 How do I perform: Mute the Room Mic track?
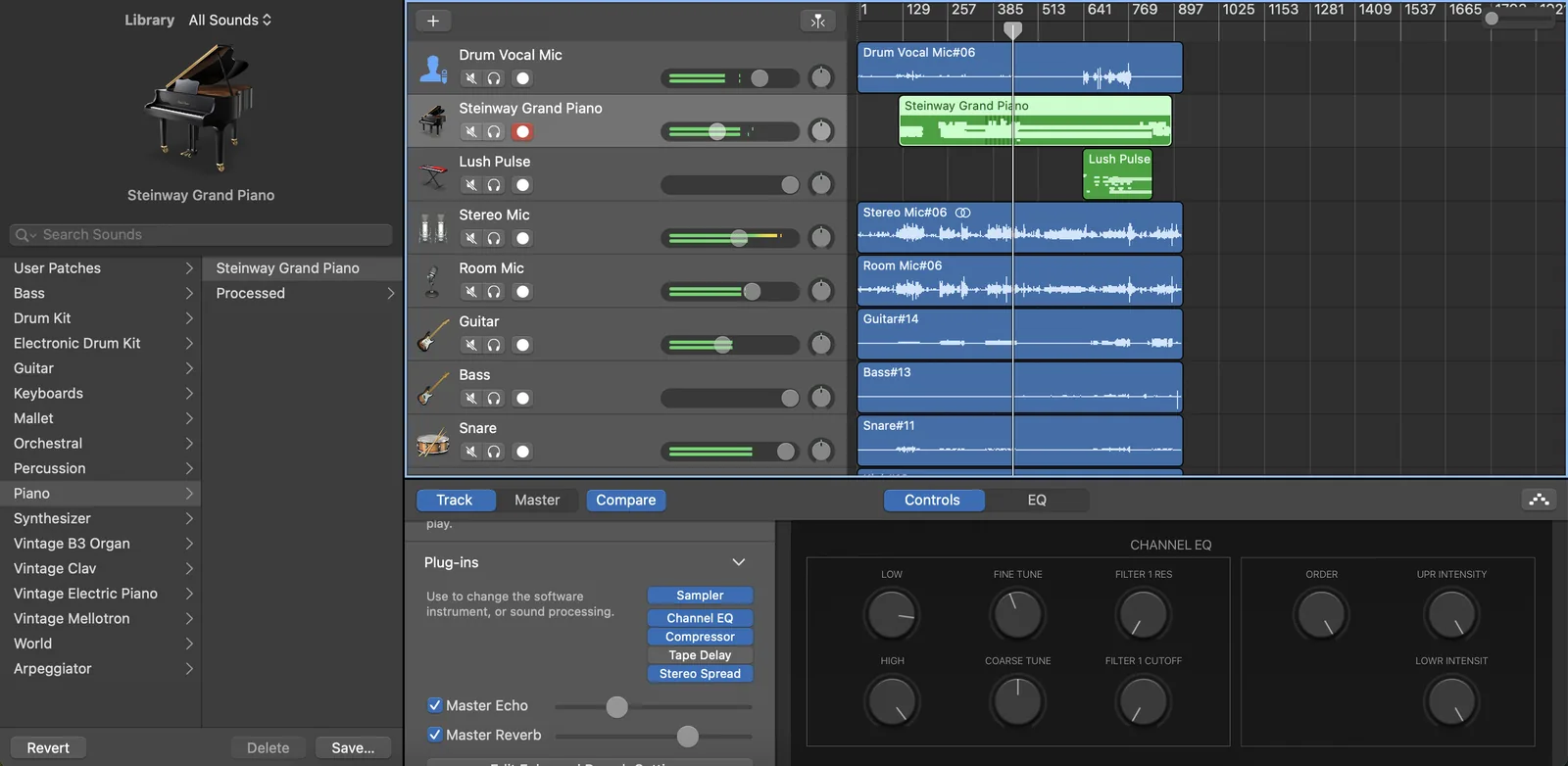[x=471, y=291]
